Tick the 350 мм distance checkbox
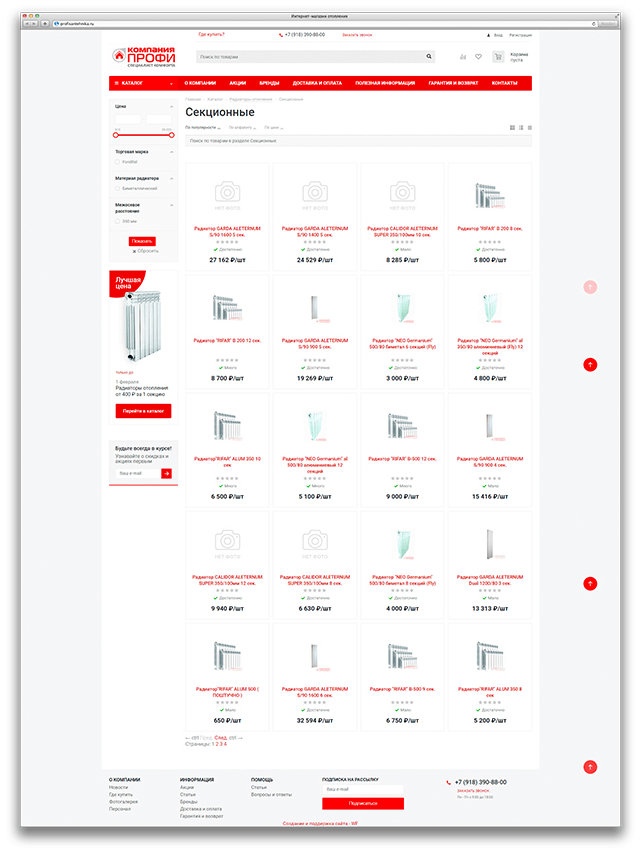This screenshot has width=642, height=852. 117,222
